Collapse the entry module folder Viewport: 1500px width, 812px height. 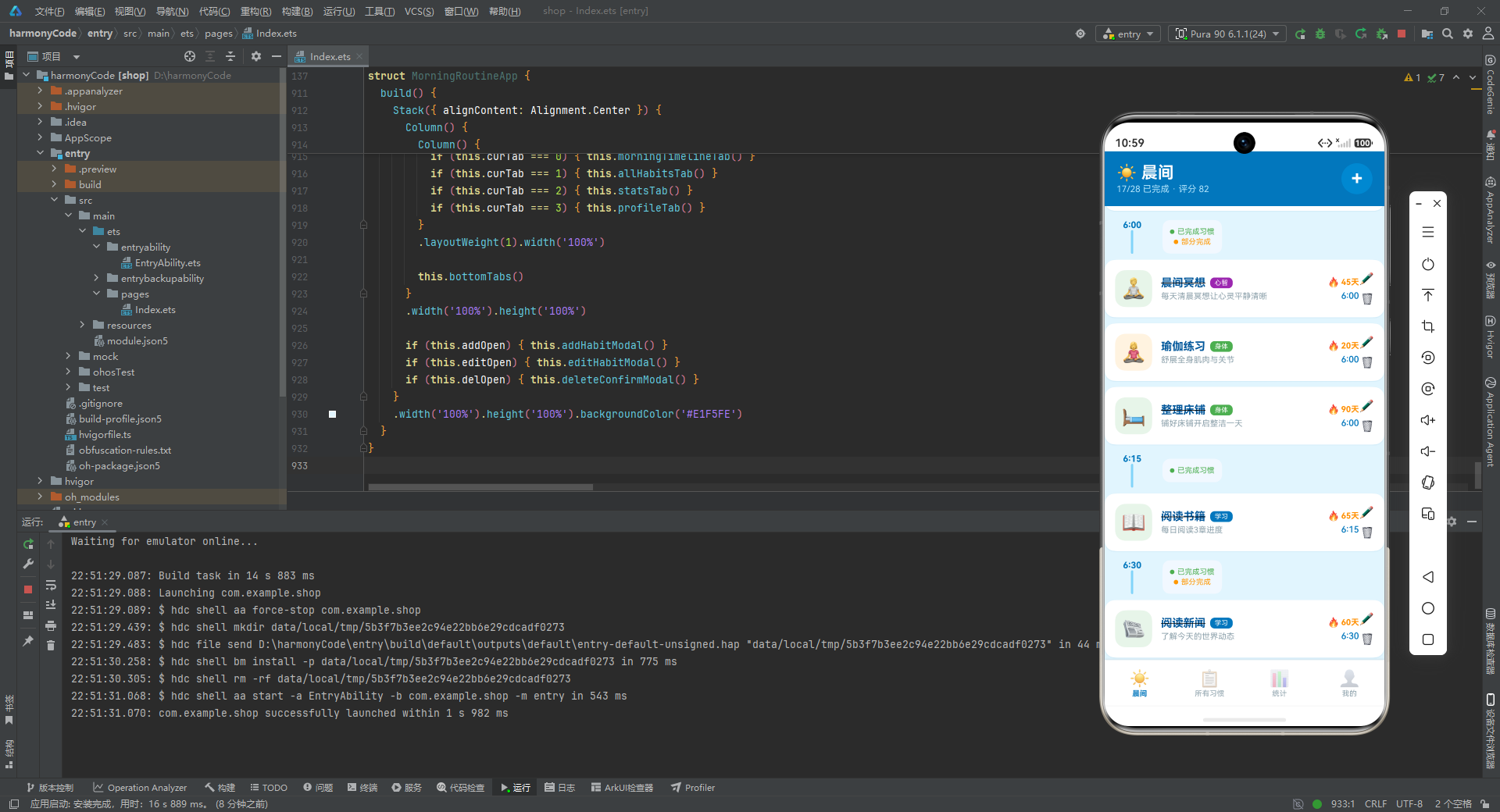point(40,153)
